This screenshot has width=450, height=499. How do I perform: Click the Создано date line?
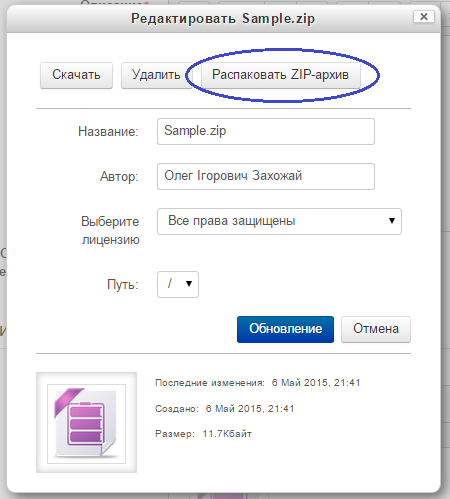[225, 409]
